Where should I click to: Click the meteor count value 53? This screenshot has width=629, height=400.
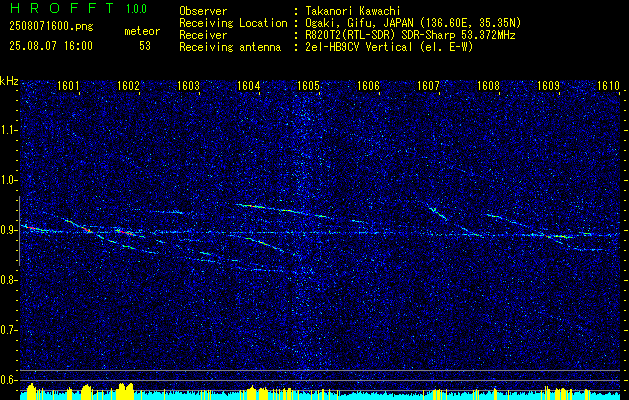[145, 46]
